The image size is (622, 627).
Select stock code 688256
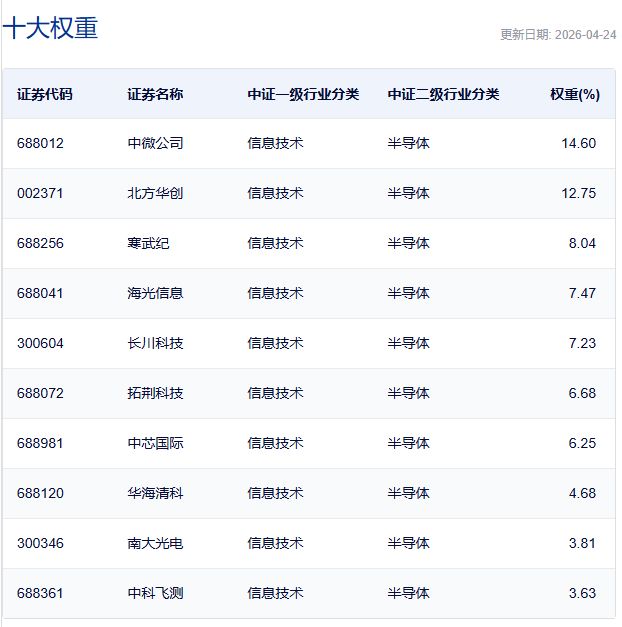[x=40, y=243]
